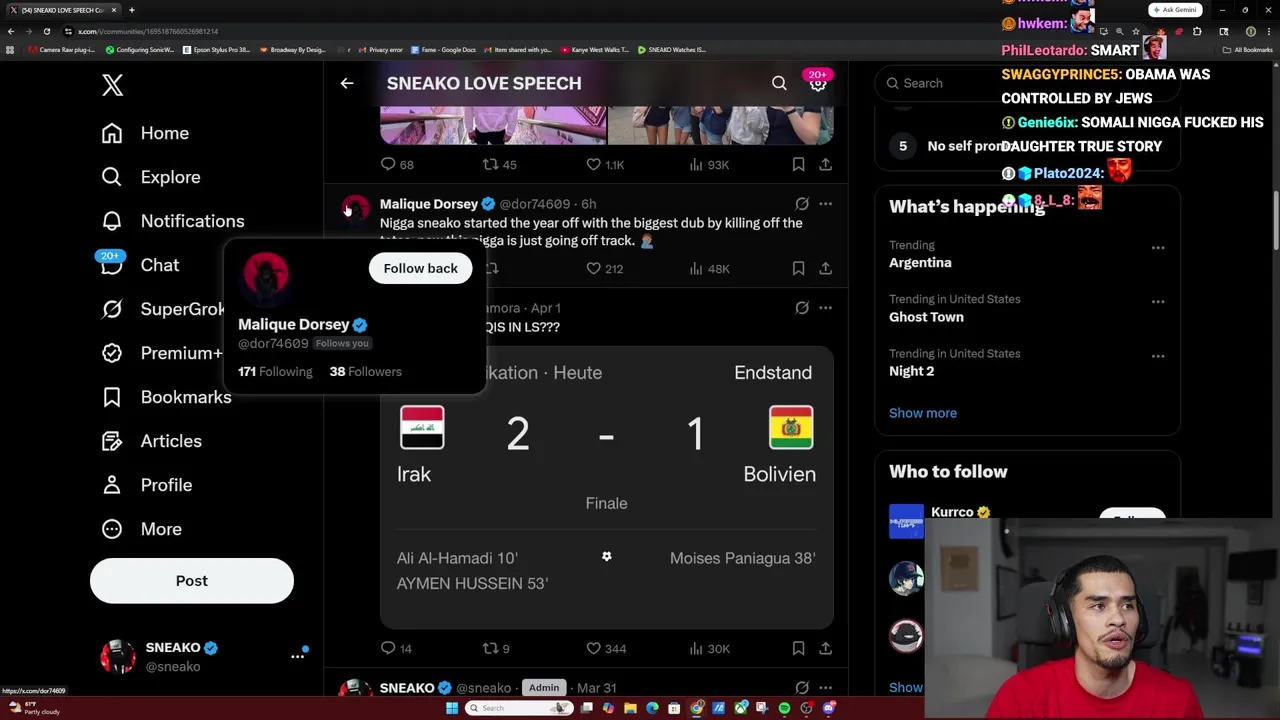Bookmark the post with 93K views
Viewport: 1280px width, 720px height.
click(x=798, y=164)
